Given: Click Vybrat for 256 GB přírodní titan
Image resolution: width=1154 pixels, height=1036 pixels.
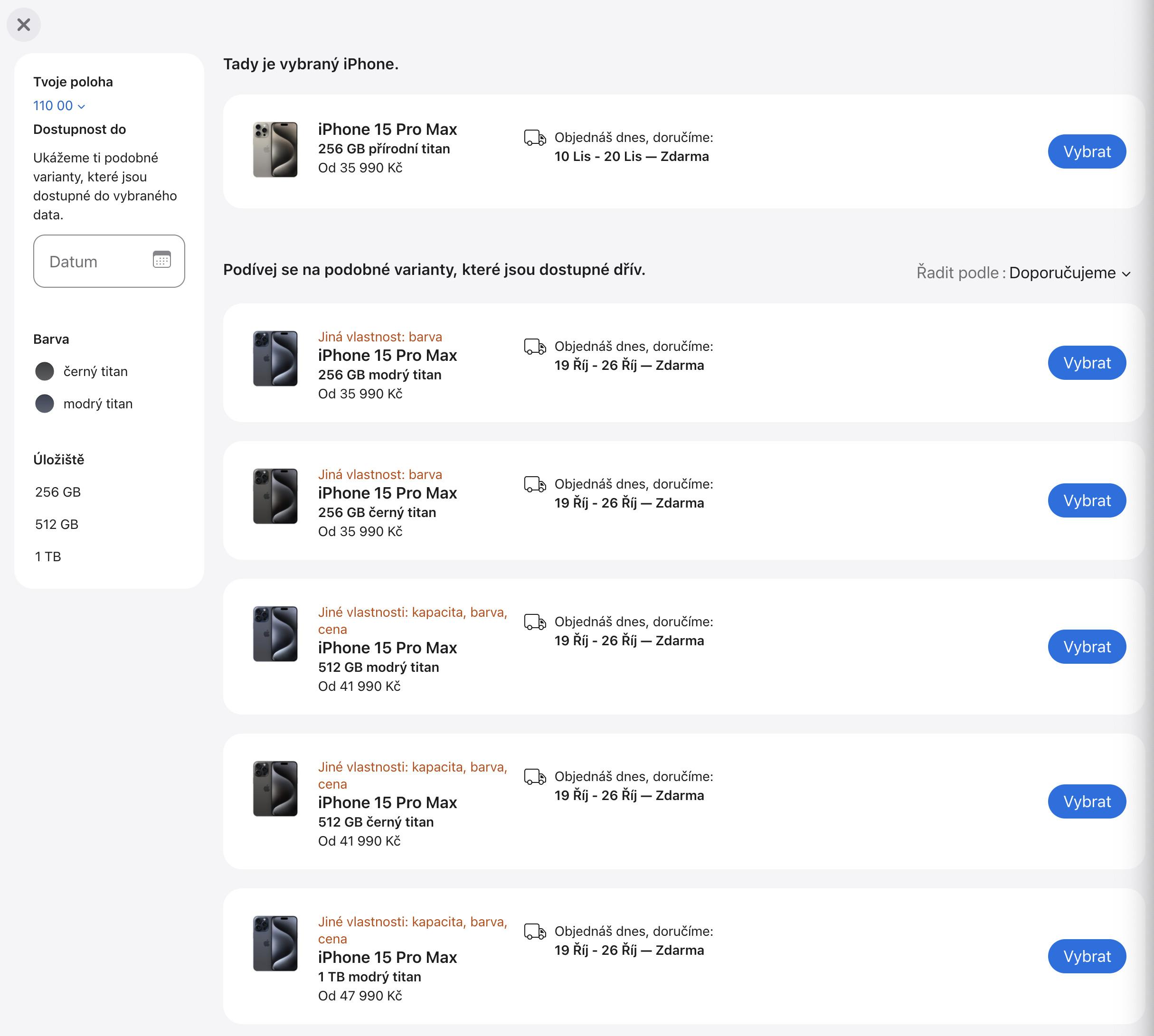Looking at the screenshot, I should point(1087,151).
